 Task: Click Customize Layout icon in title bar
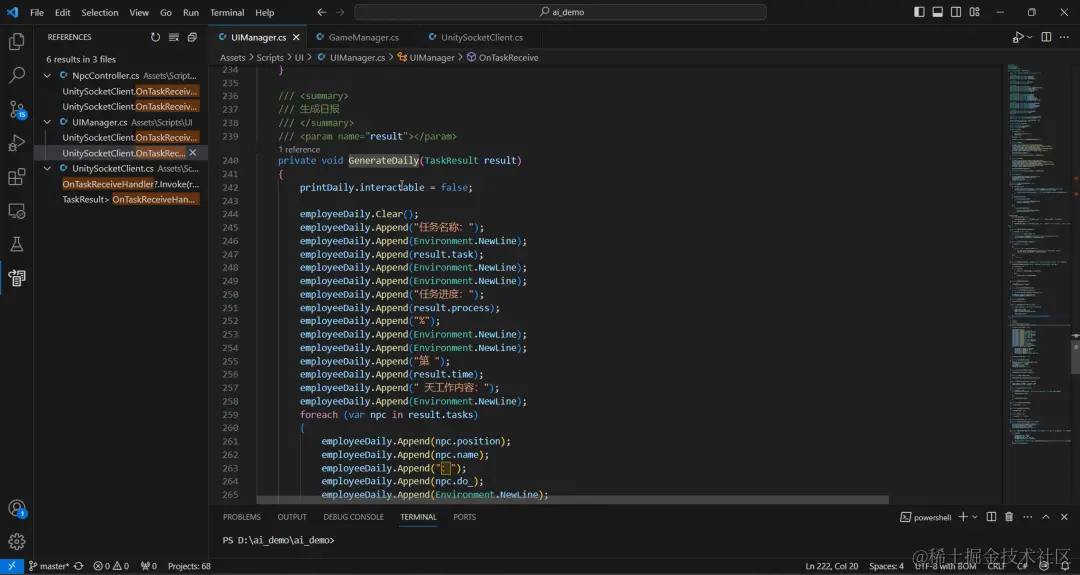pyautogui.click(x=975, y=12)
